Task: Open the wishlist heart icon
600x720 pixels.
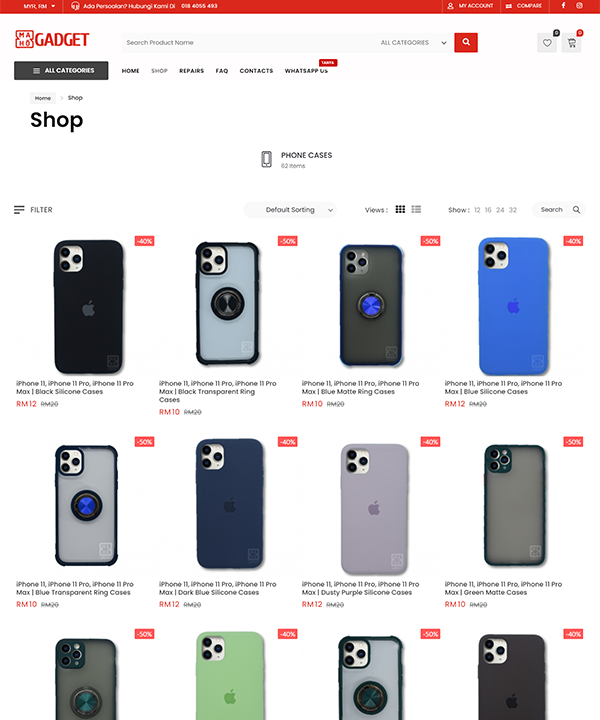Action: (x=547, y=43)
